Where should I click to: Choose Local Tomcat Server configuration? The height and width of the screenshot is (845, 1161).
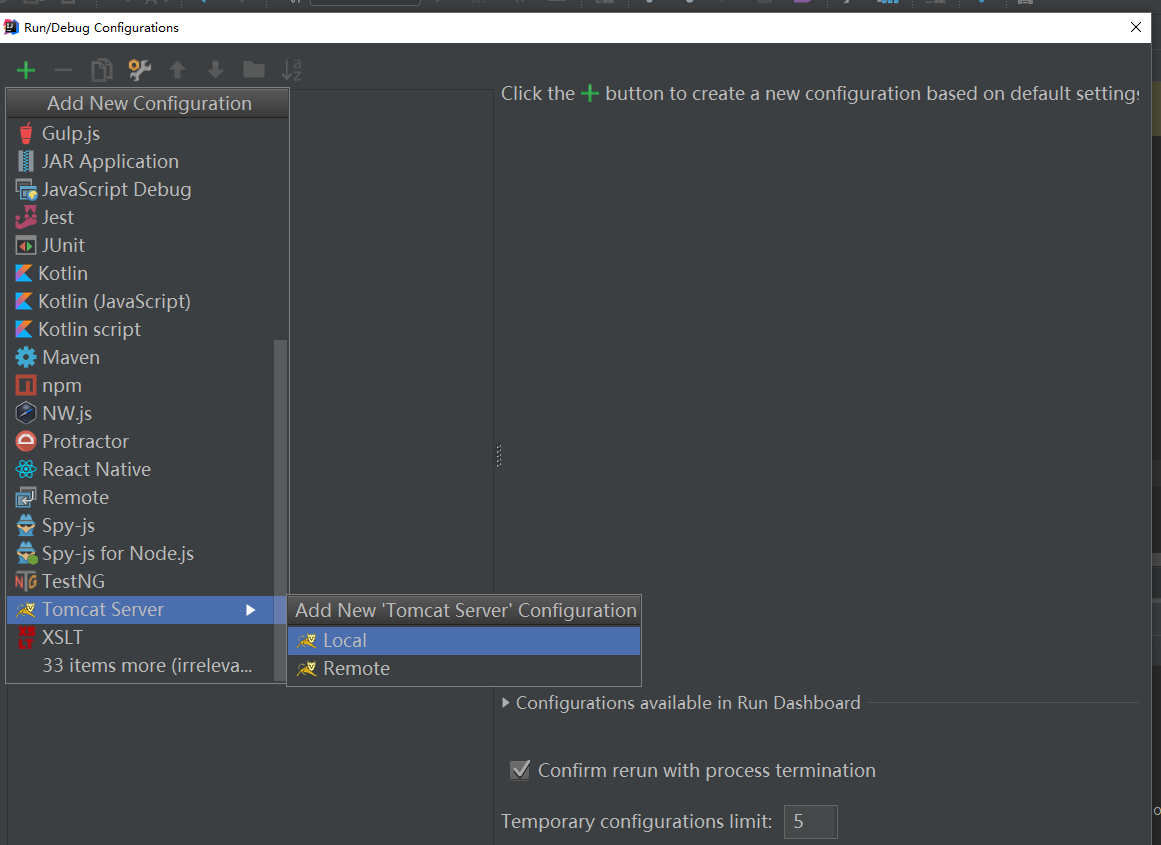pyautogui.click(x=464, y=641)
